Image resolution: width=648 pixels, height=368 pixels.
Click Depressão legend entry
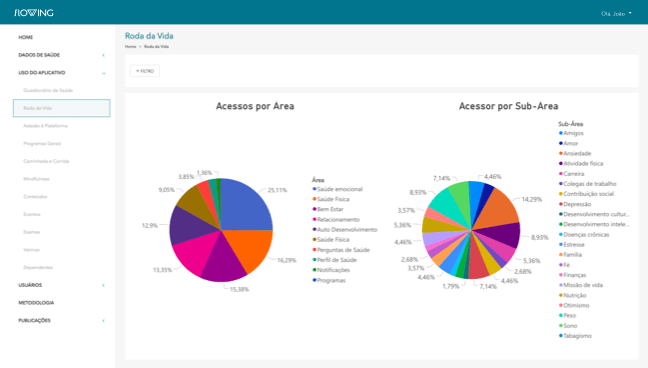click(575, 204)
